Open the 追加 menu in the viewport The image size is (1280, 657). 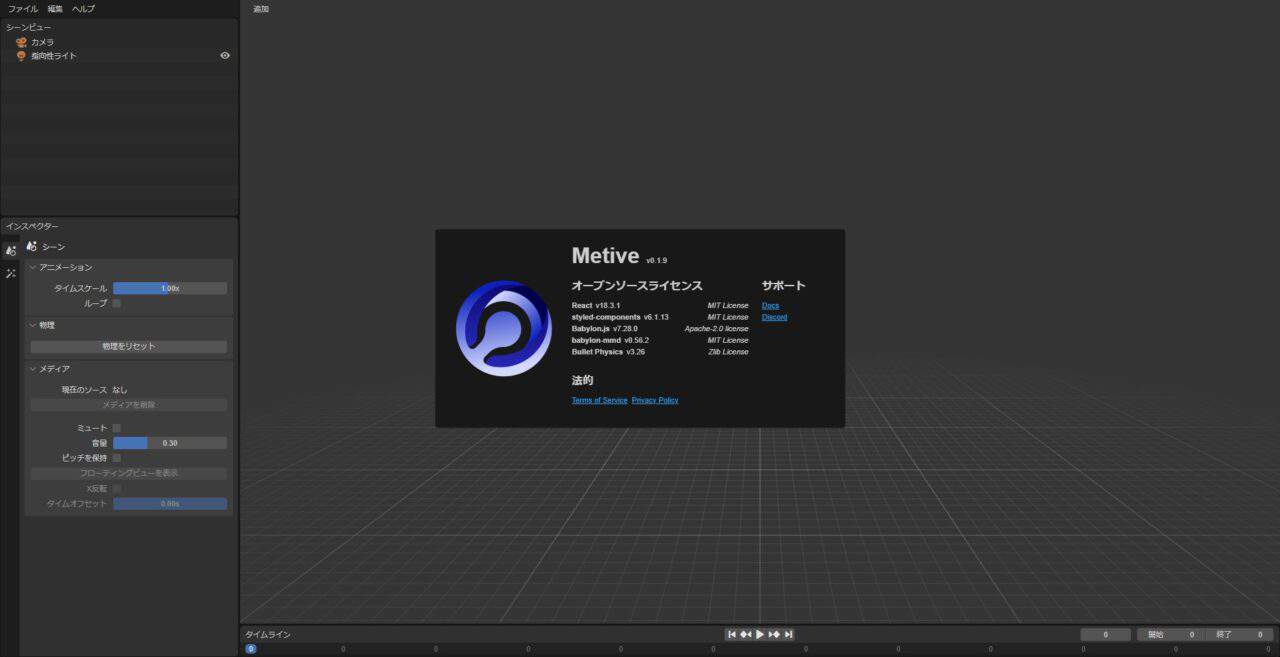pyautogui.click(x=261, y=9)
